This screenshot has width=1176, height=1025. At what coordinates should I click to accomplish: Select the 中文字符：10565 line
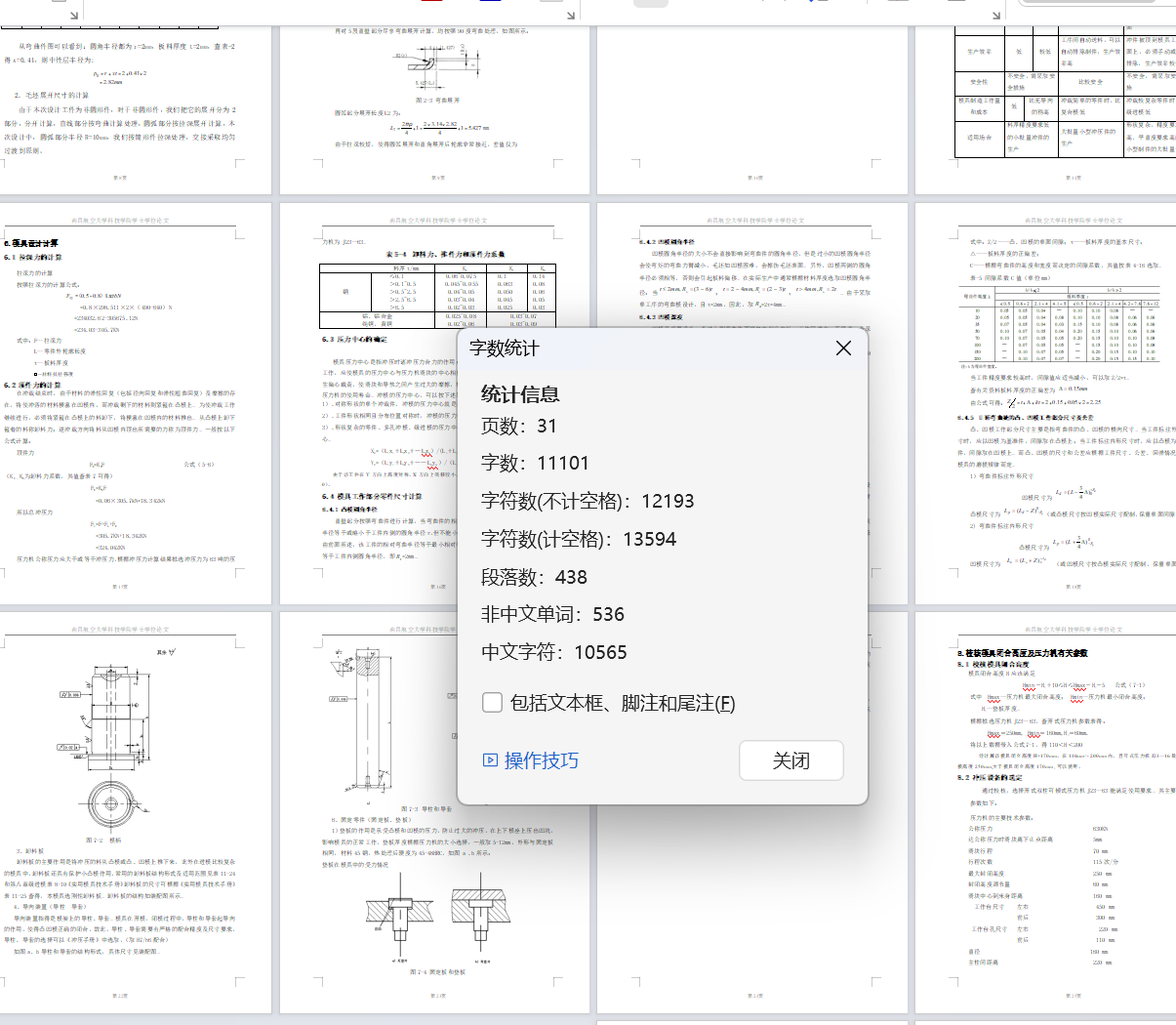[x=554, y=652]
